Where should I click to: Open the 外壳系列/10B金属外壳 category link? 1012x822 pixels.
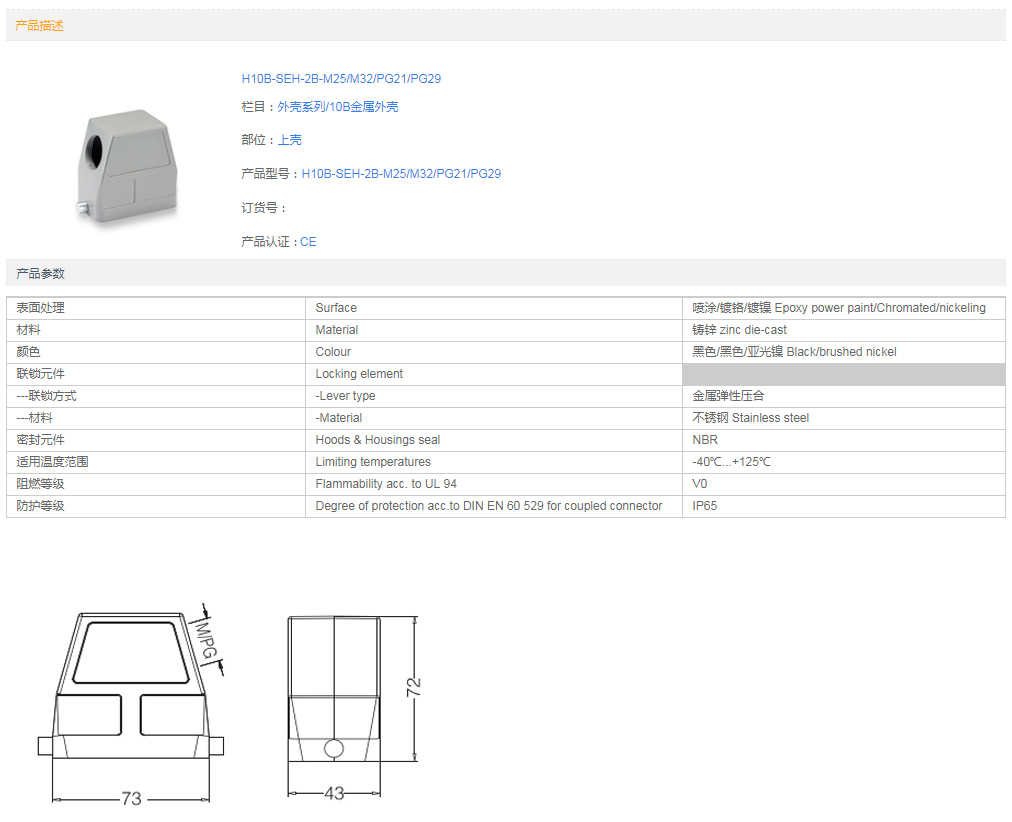point(337,107)
